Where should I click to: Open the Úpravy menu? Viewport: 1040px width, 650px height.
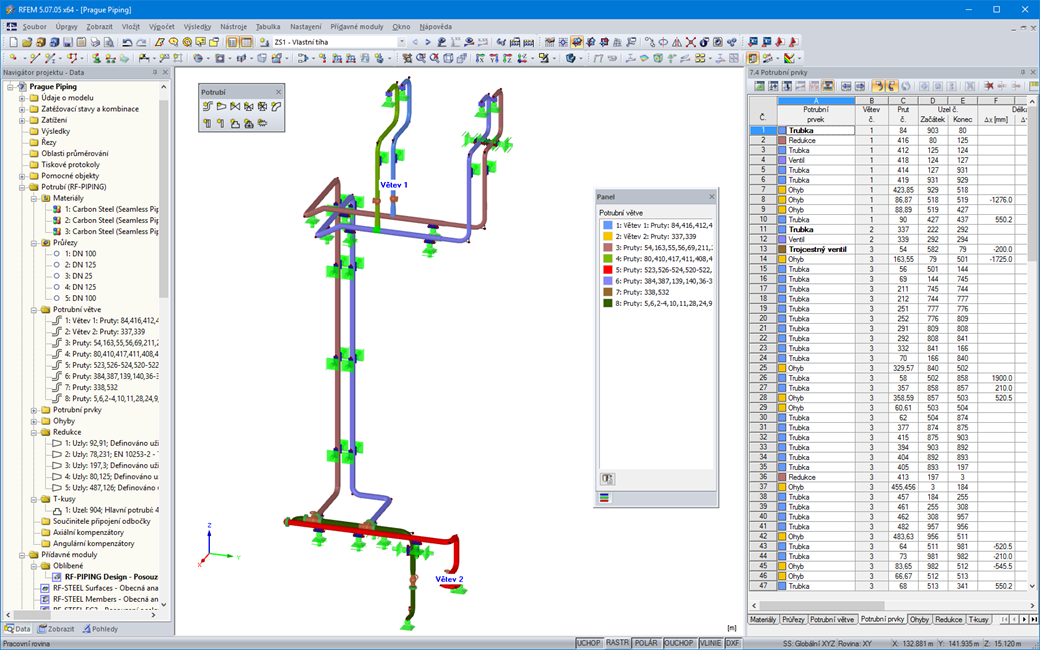(x=66, y=27)
